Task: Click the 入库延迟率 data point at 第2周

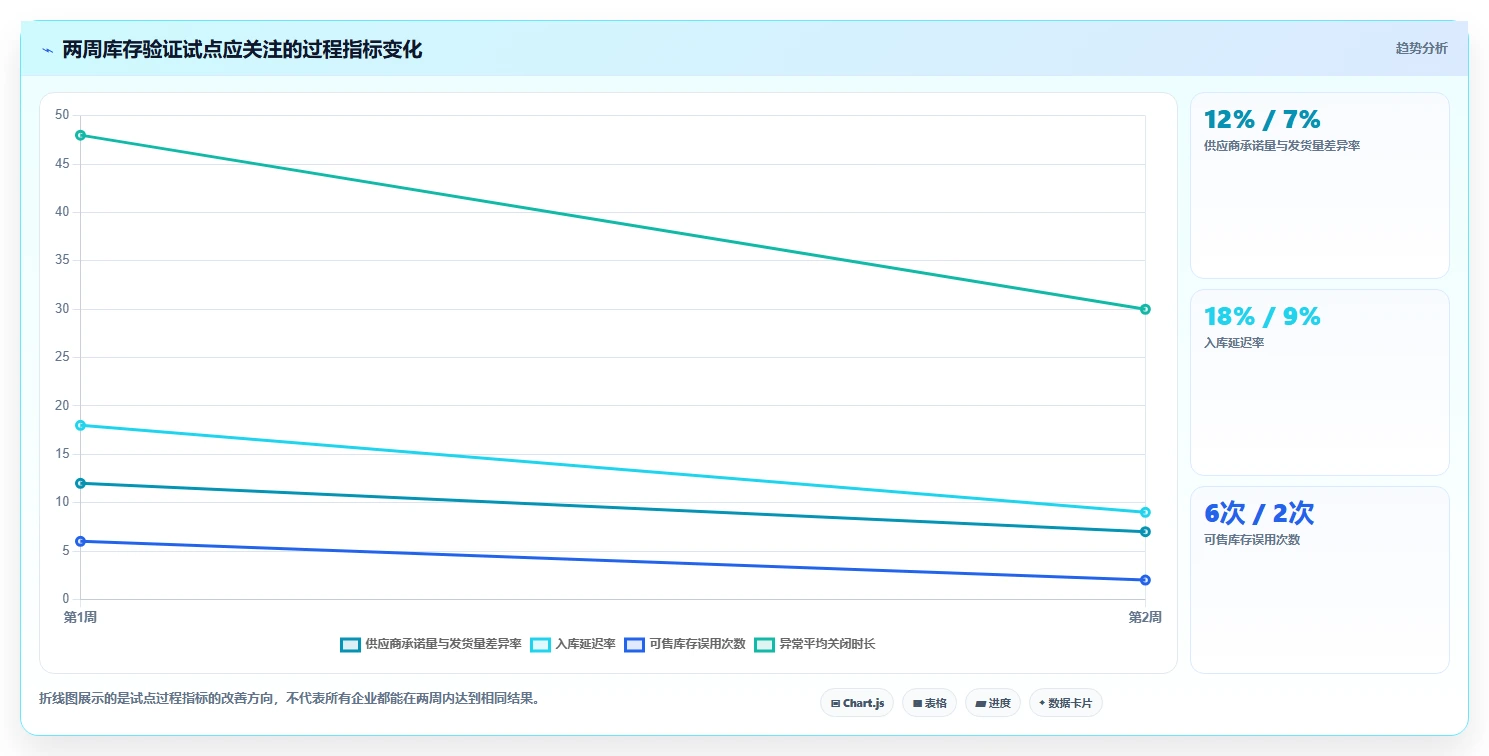Action: tap(1145, 512)
